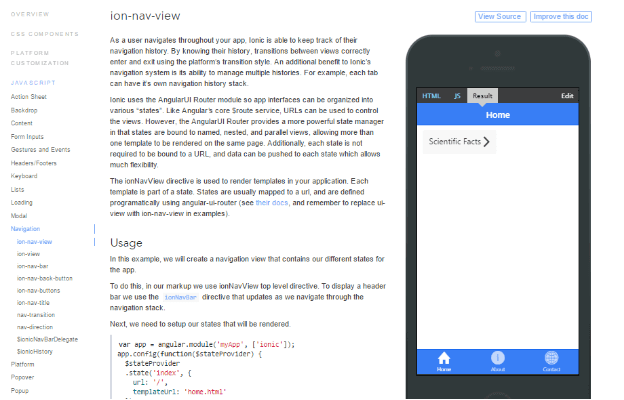Open Scientific Facts button in demo

[459, 142]
